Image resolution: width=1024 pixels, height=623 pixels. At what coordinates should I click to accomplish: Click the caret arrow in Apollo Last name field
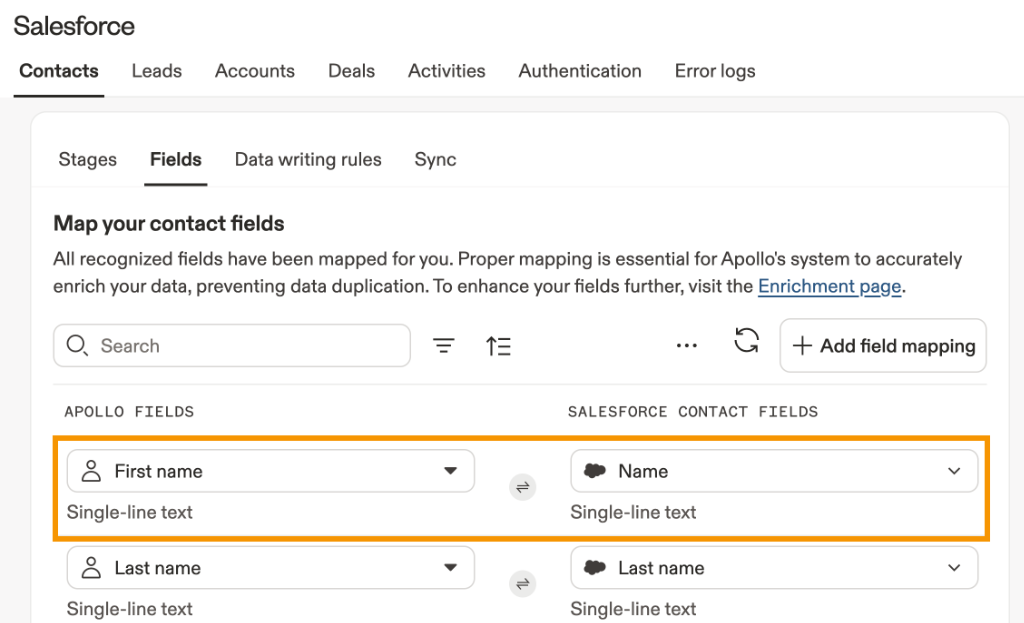click(x=450, y=567)
